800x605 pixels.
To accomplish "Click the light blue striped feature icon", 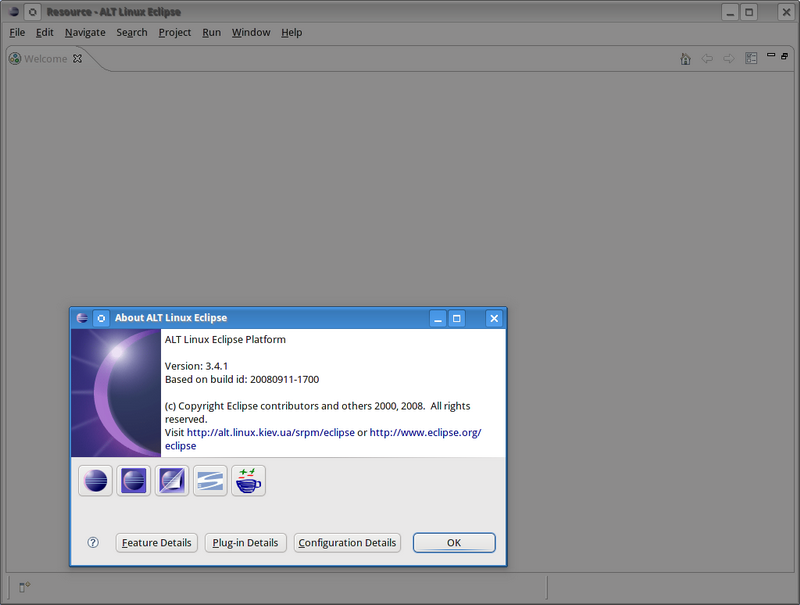I will pos(210,481).
